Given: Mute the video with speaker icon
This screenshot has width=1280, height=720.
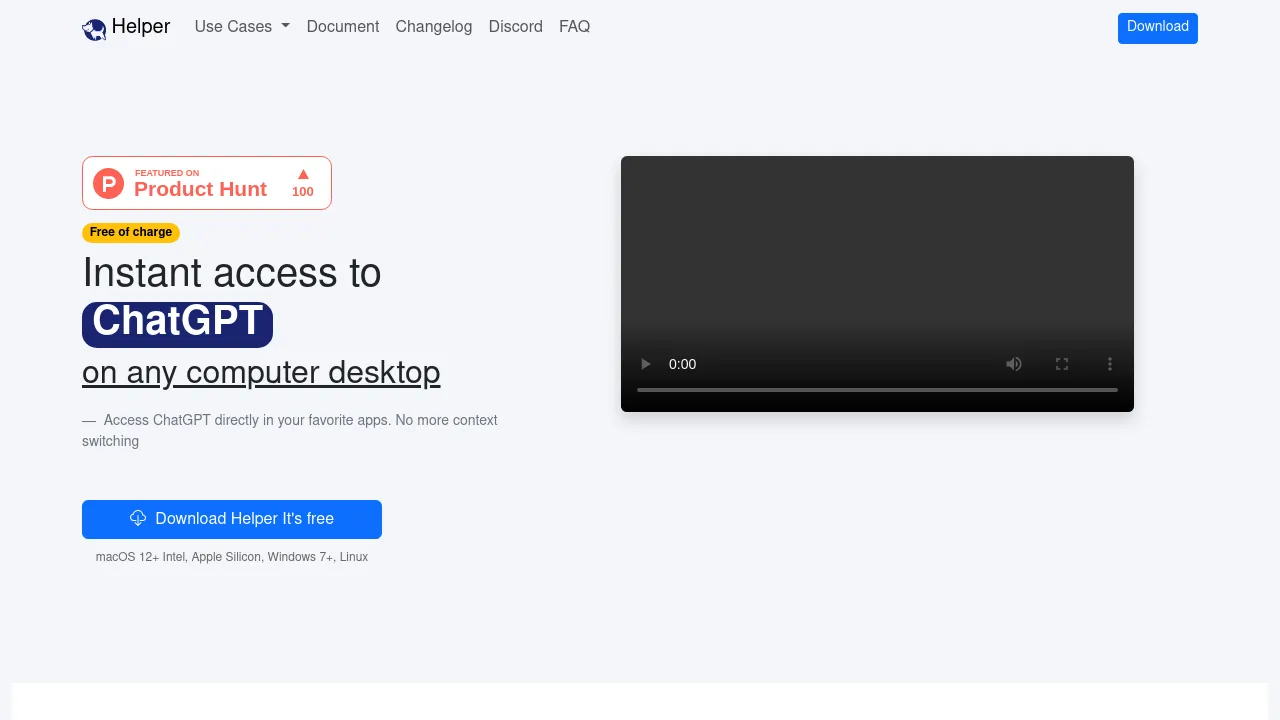Looking at the screenshot, I should point(1014,364).
